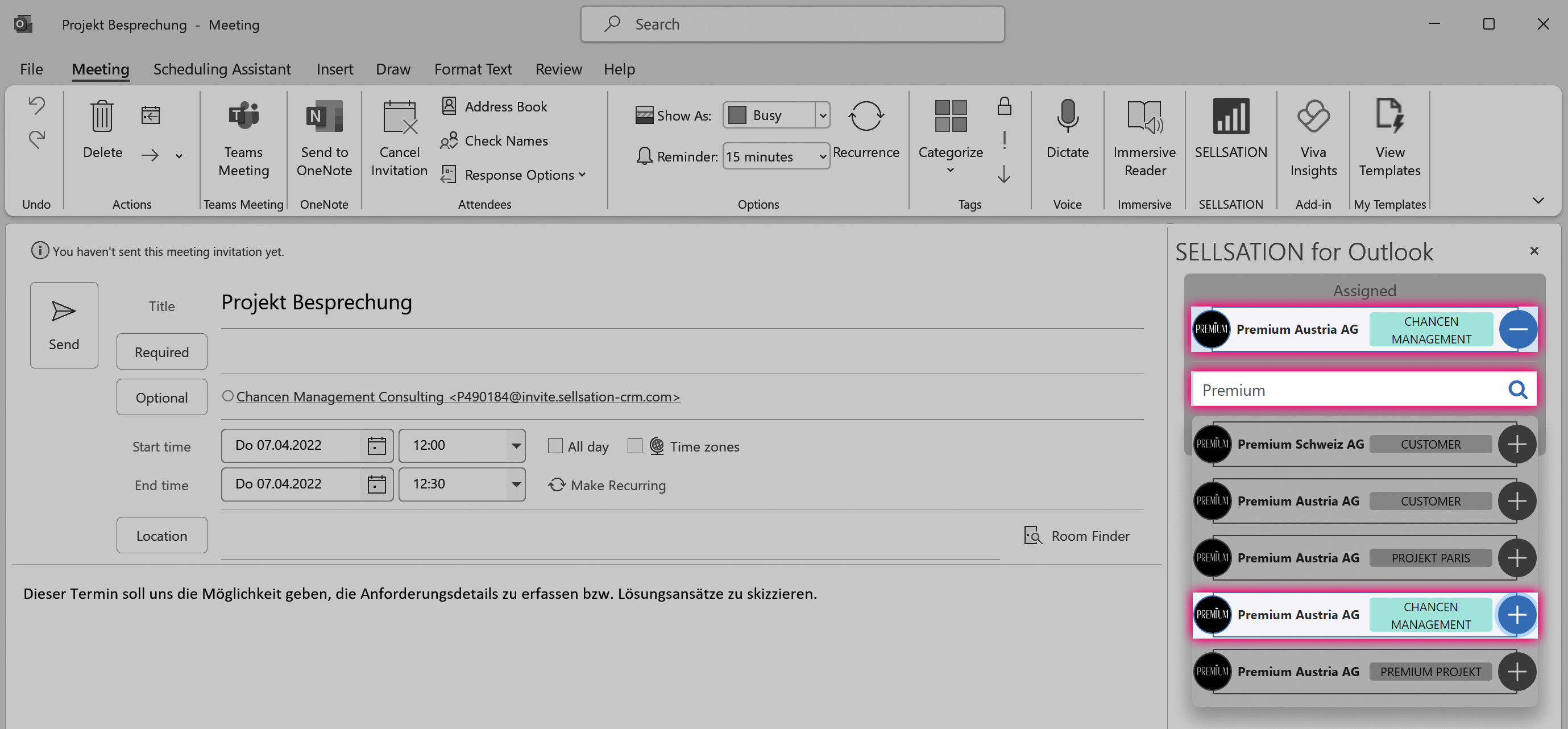
Task: Open SELLSATION add-in from ribbon
Action: (1231, 129)
